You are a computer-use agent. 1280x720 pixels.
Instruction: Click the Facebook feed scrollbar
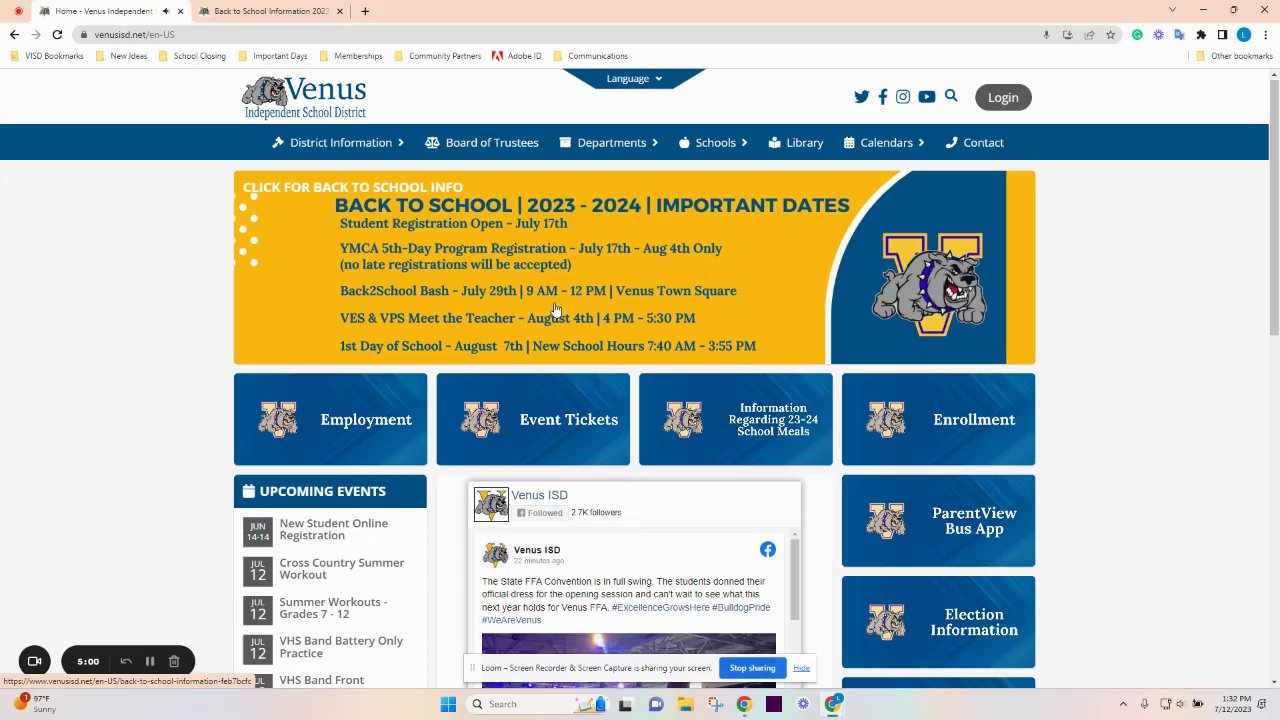[795, 580]
